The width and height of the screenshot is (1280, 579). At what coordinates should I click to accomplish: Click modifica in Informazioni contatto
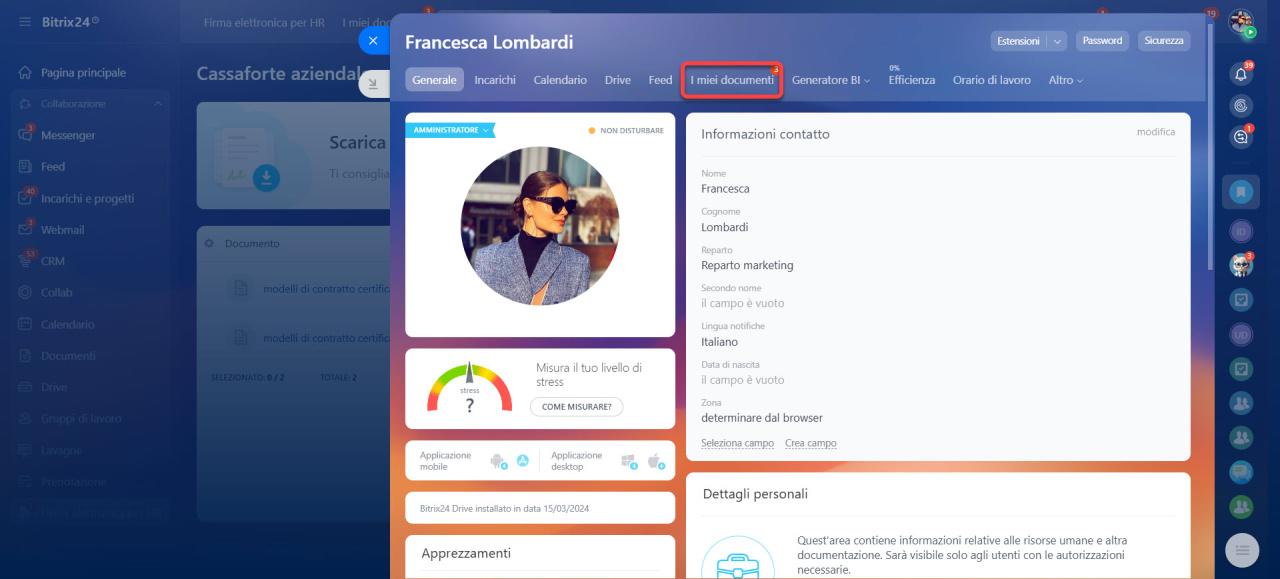tap(1156, 132)
